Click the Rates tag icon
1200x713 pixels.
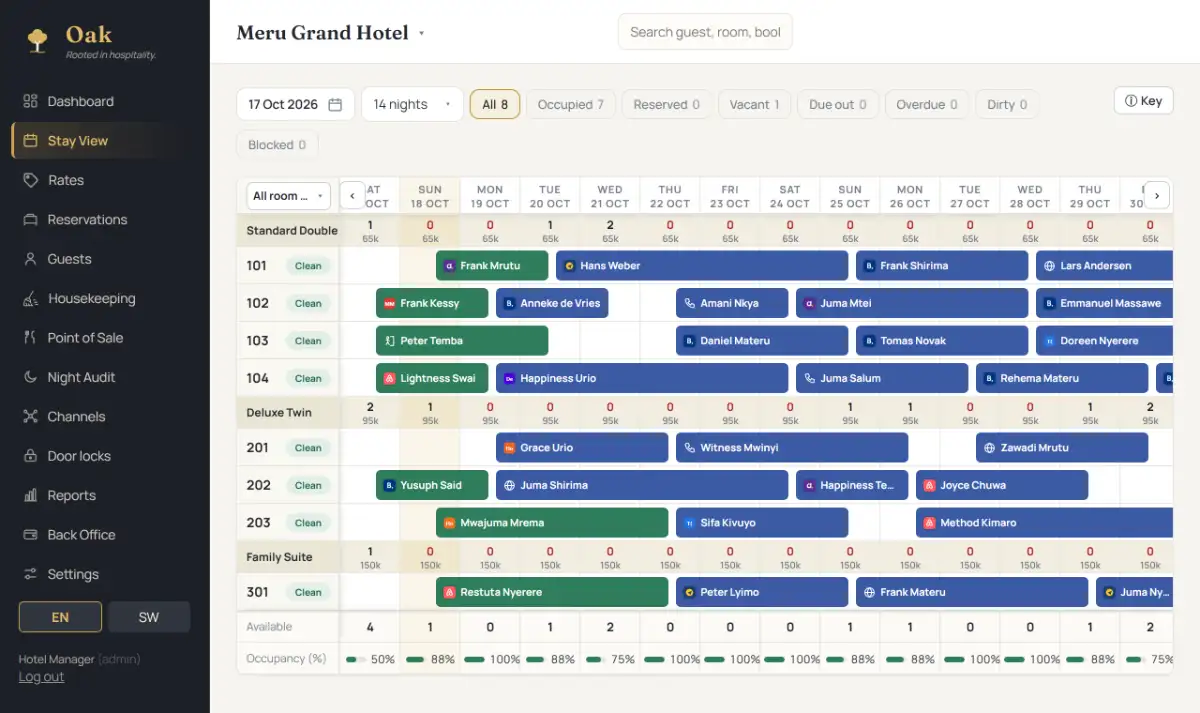coord(30,180)
